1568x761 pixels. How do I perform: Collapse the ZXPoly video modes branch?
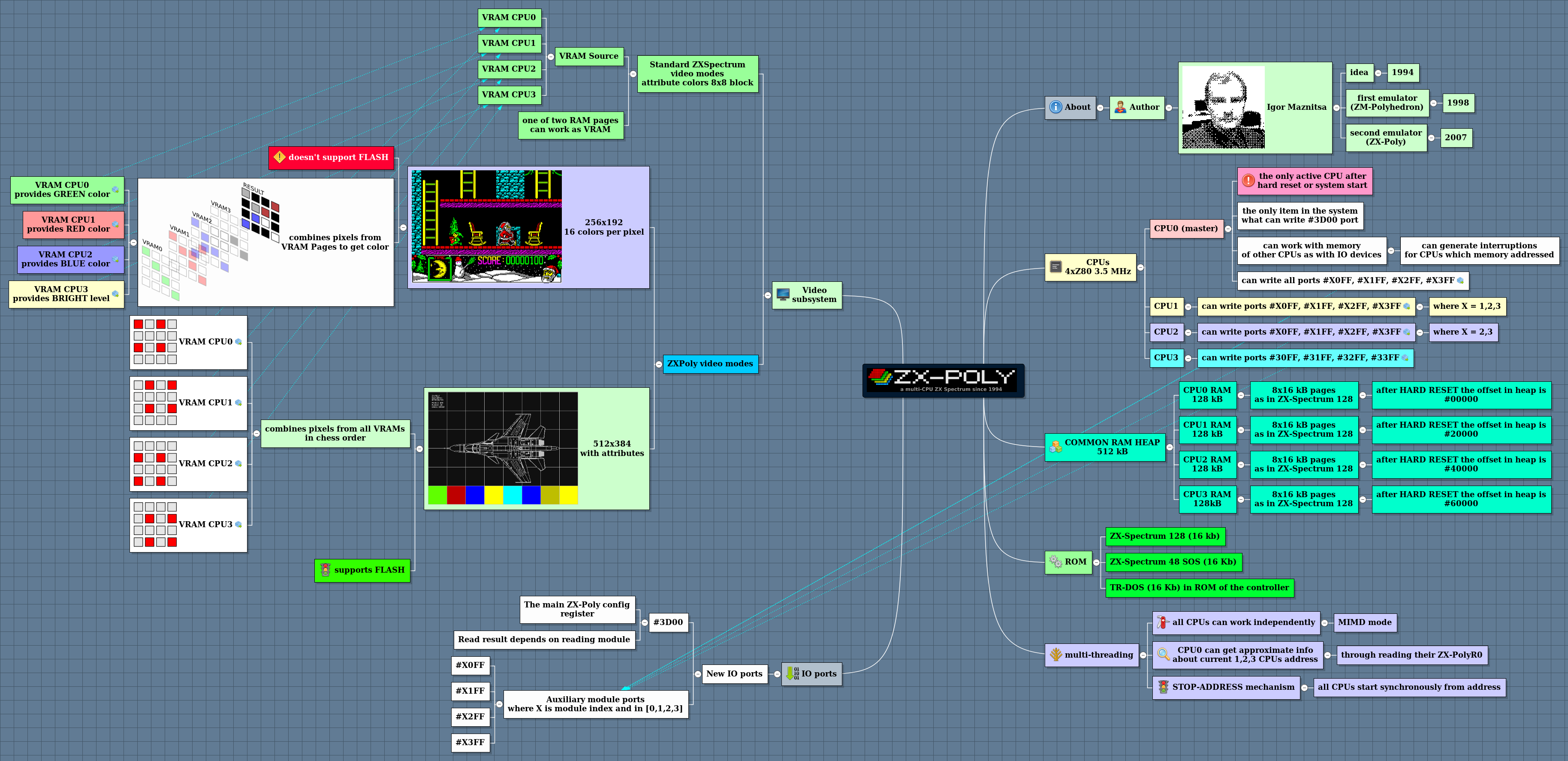tap(659, 364)
